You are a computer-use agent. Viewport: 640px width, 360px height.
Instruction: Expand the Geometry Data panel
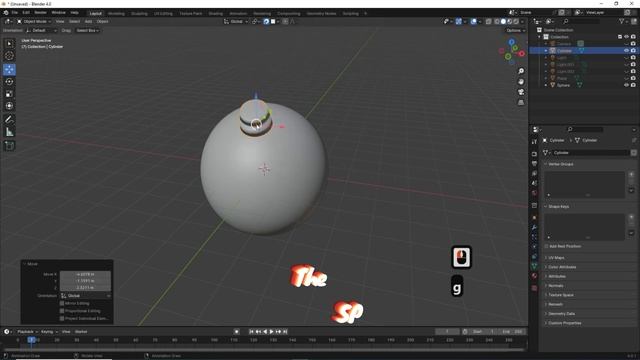point(562,314)
